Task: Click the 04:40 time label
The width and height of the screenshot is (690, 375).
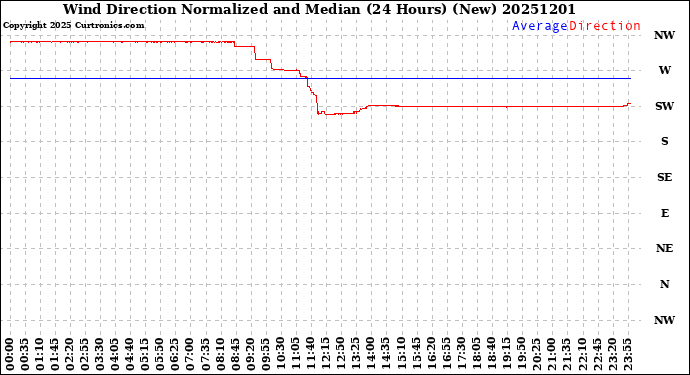Action: [130, 354]
